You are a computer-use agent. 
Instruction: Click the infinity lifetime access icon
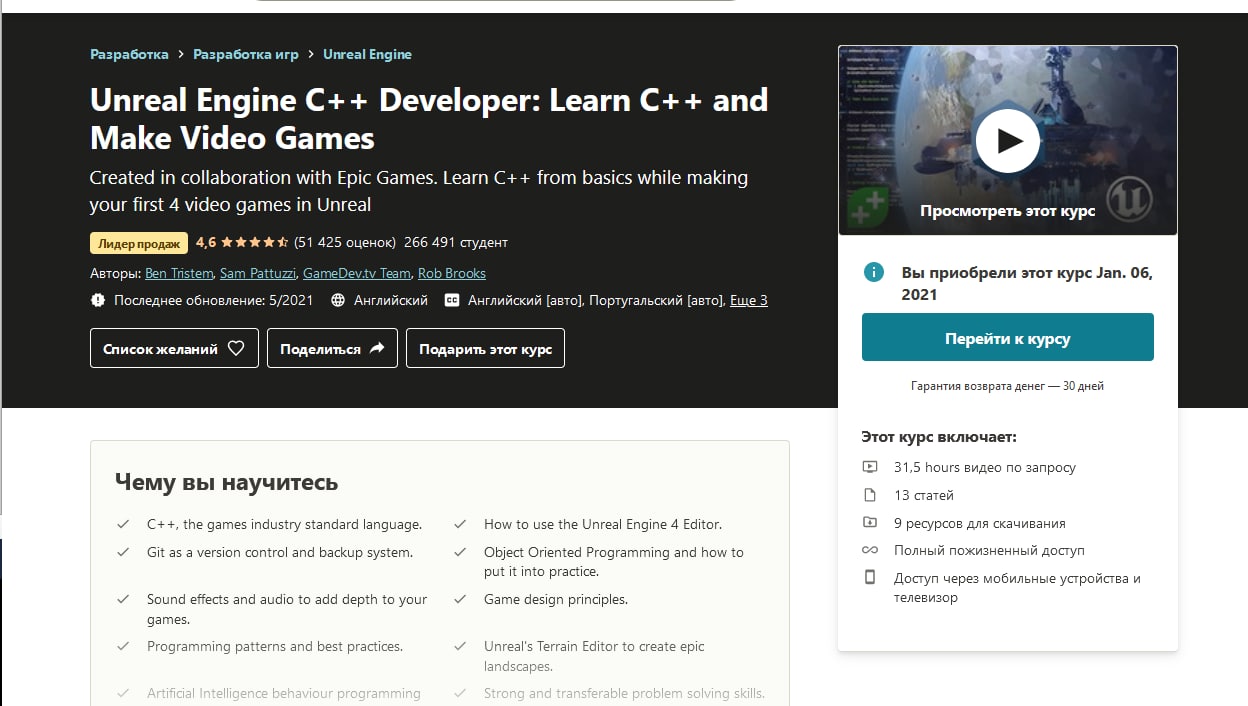click(x=870, y=550)
